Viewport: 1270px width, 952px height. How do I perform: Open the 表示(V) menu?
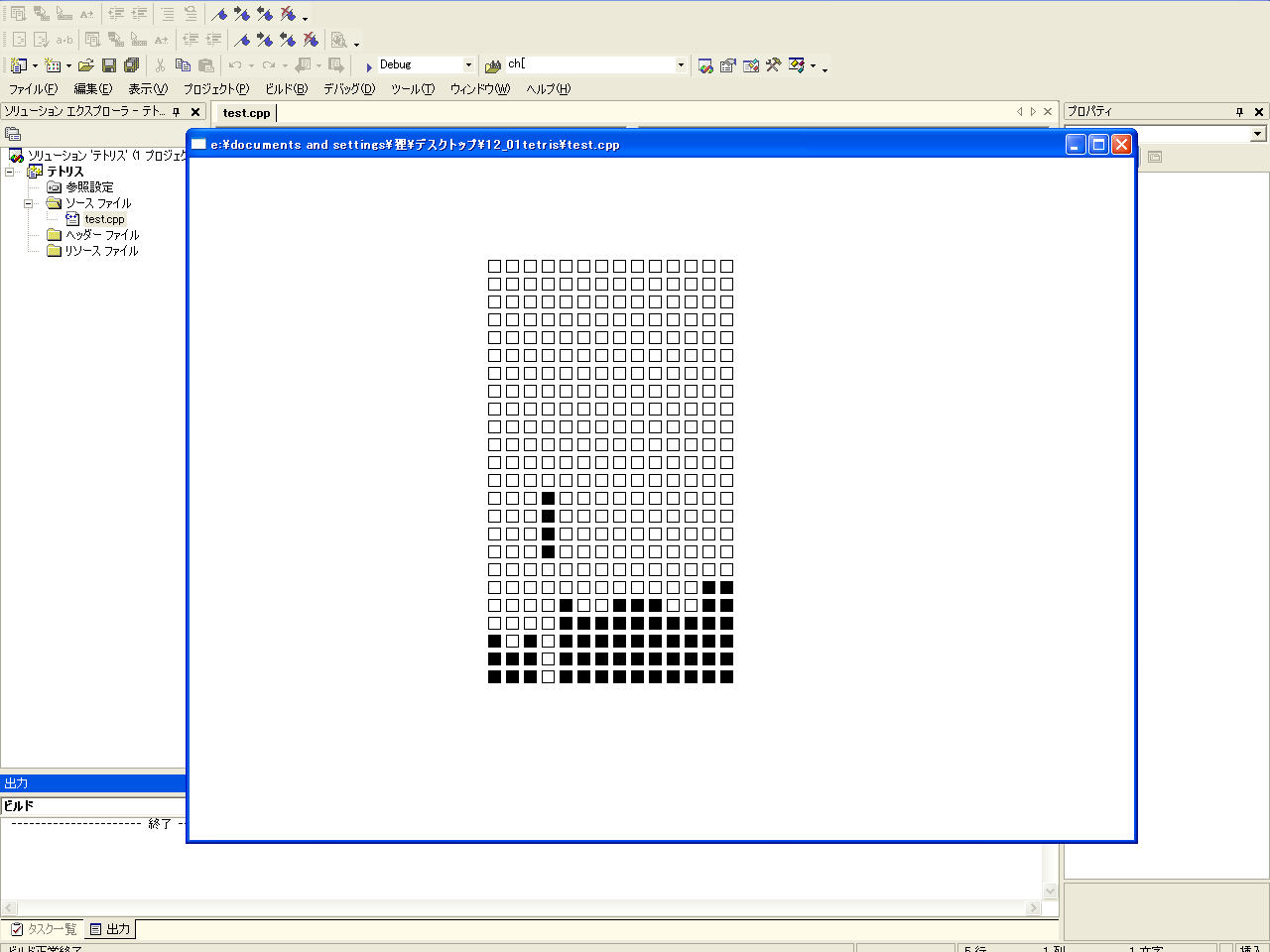pyautogui.click(x=148, y=89)
